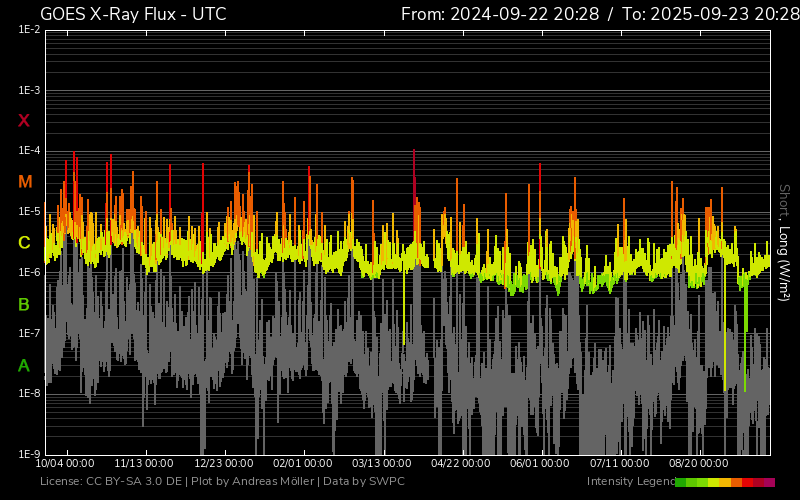
Task: Click the dark green swatch in intensity legend
Action: (681, 482)
